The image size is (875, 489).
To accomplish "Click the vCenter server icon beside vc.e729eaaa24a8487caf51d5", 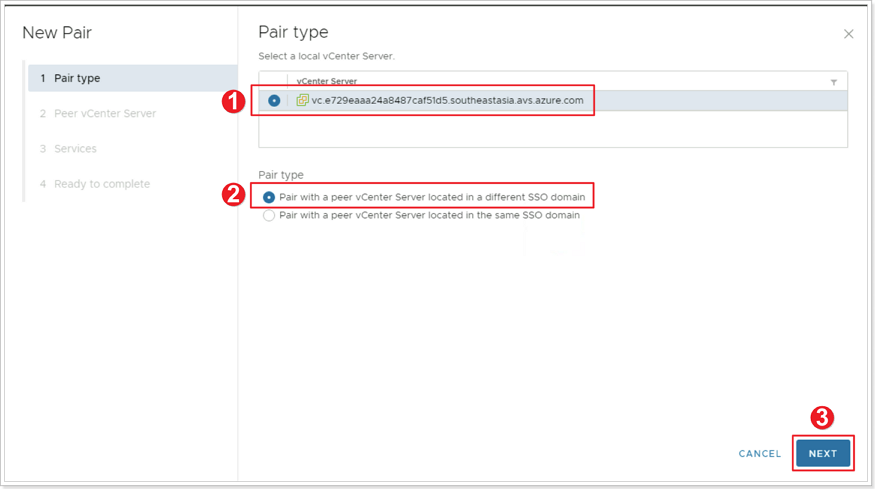I will coord(302,100).
